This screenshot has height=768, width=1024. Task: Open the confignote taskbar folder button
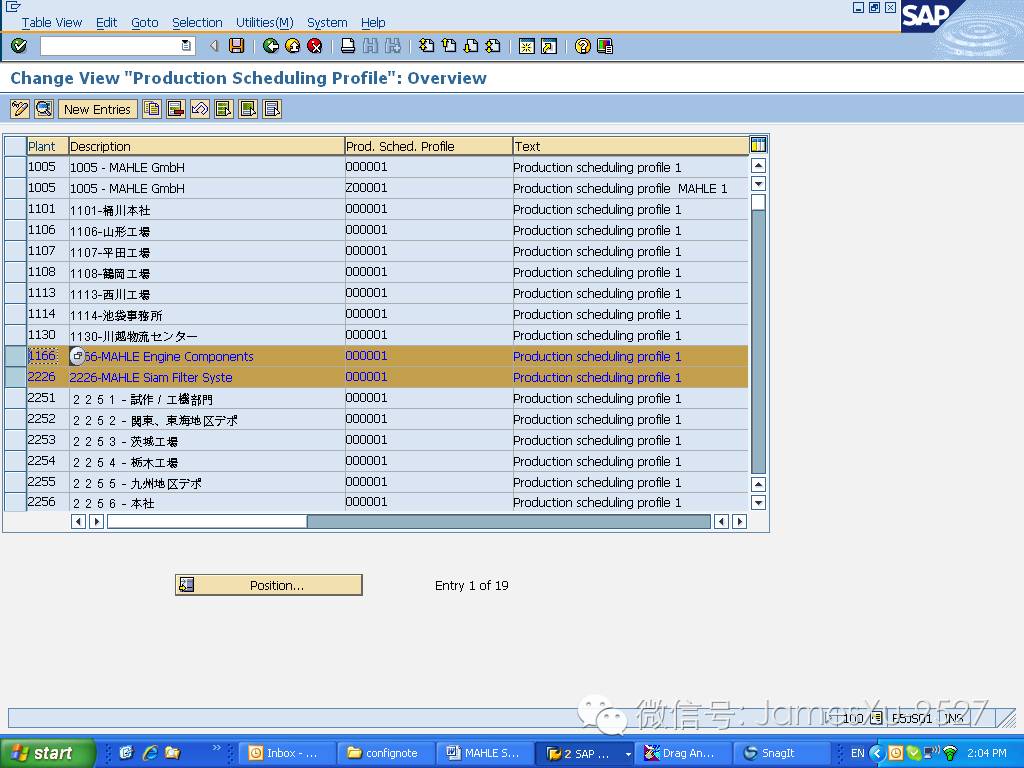coord(384,753)
